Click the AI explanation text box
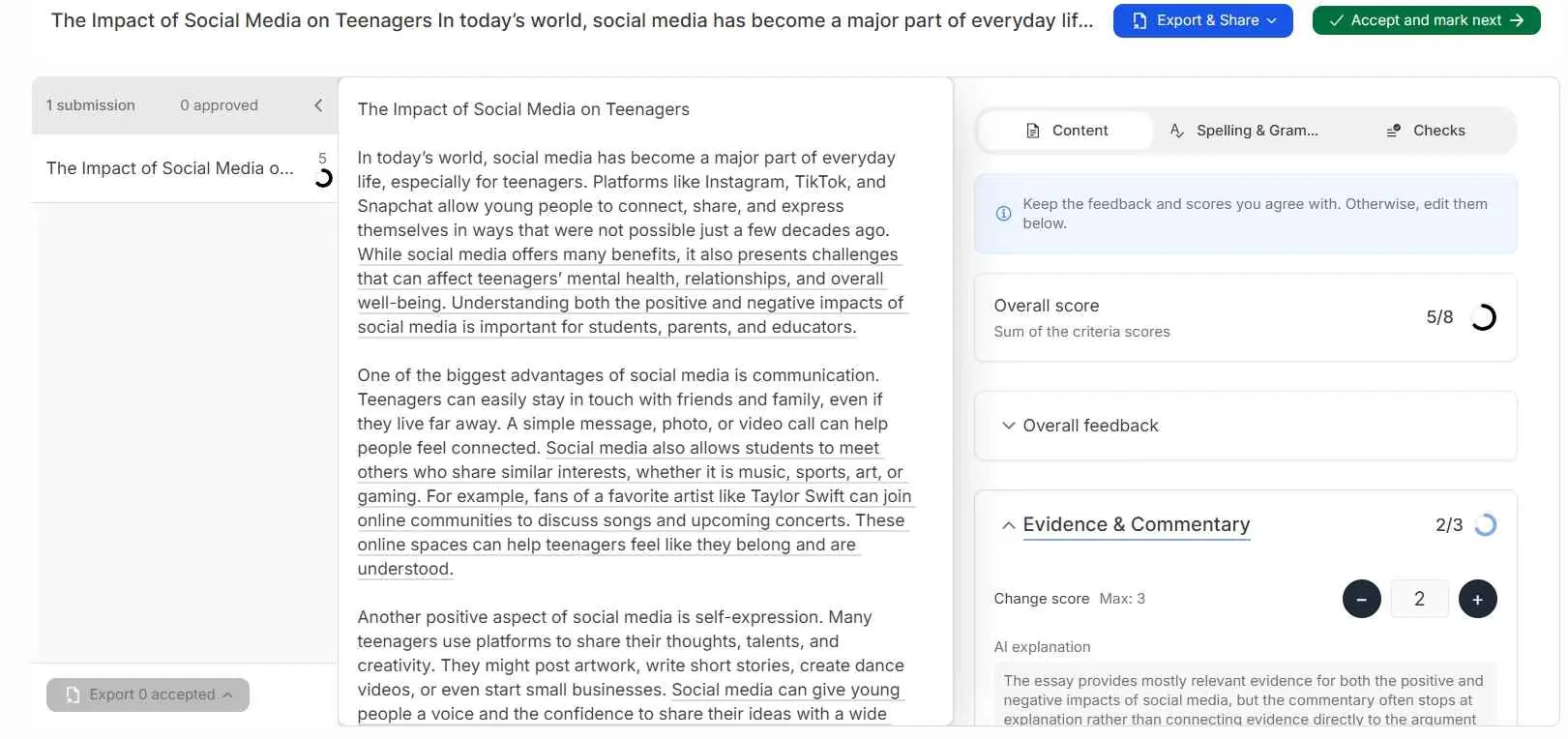 pos(1244,696)
